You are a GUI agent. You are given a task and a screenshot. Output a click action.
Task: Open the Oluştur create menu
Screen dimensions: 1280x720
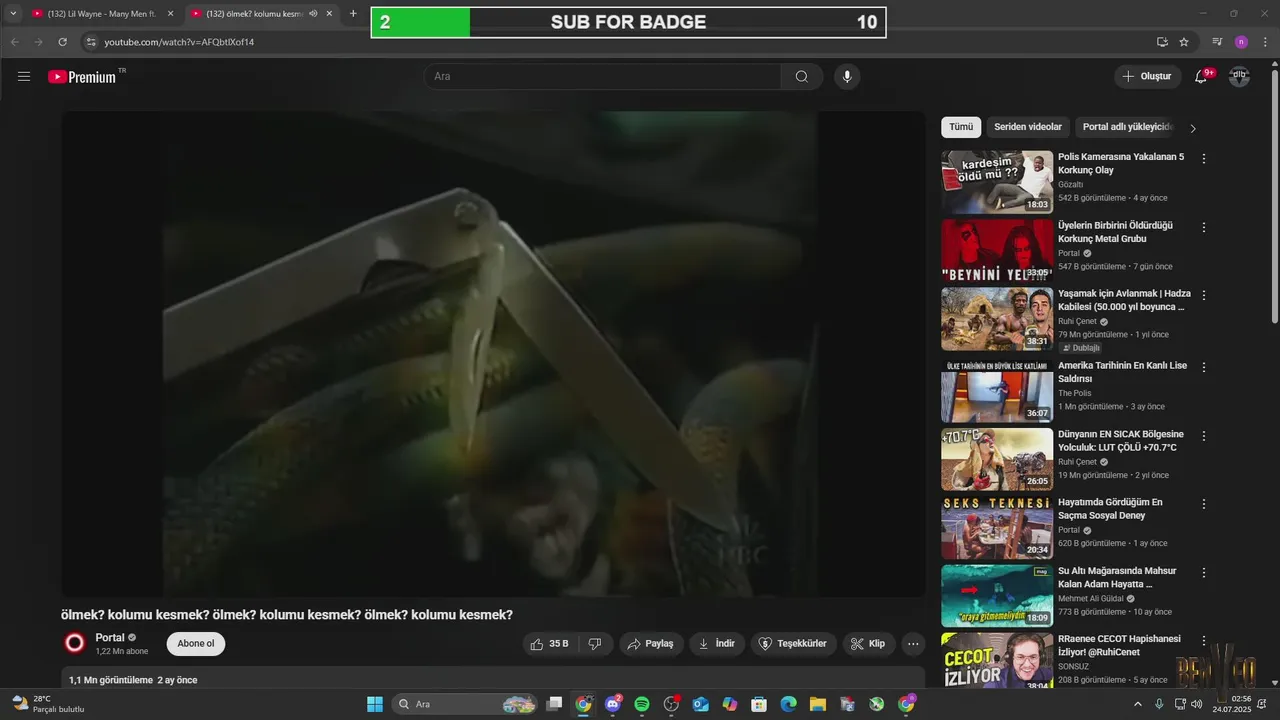(x=1146, y=77)
